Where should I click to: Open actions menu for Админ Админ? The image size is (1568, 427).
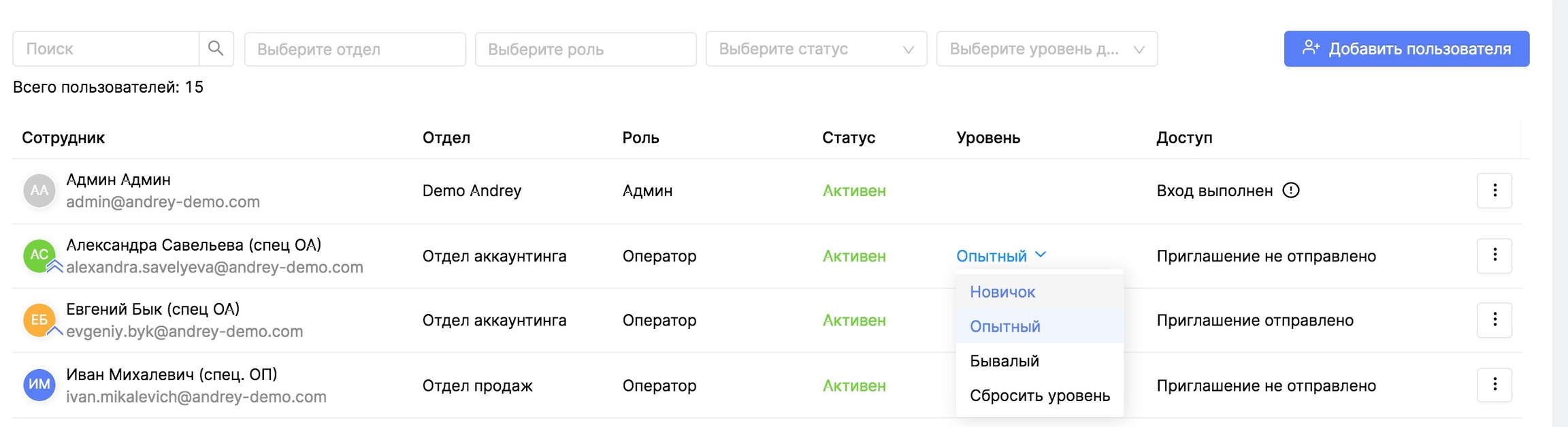pyautogui.click(x=1494, y=191)
